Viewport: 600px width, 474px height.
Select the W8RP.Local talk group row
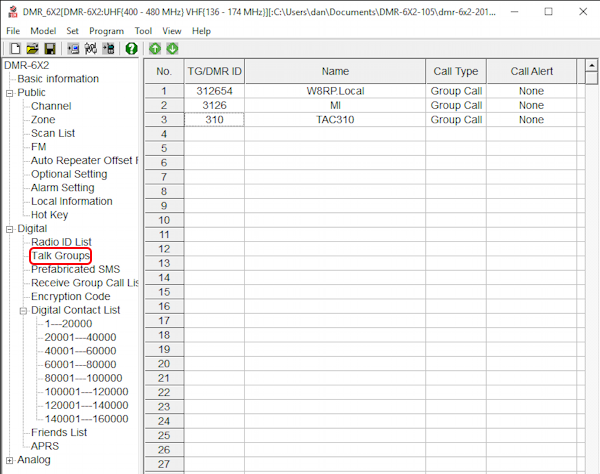point(335,91)
